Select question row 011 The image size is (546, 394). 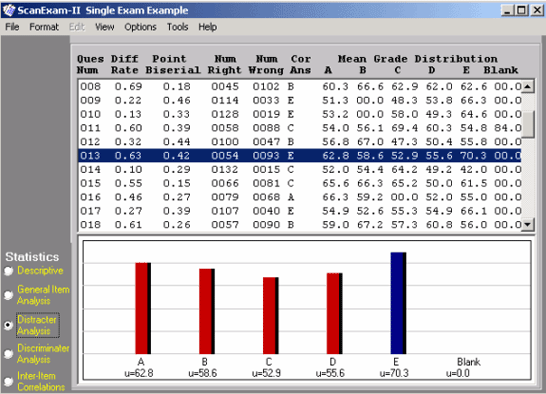(x=300, y=128)
